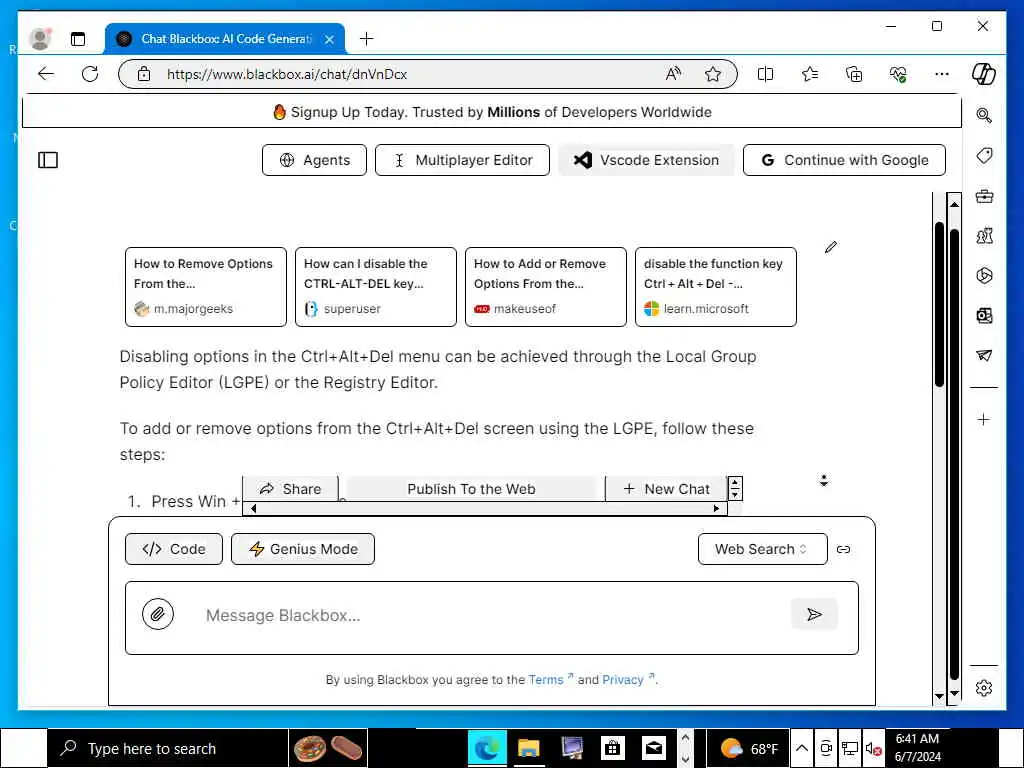Image resolution: width=1024 pixels, height=768 pixels.
Task: Activate Read aloud icon in address bar
Action: pos(673,74)
